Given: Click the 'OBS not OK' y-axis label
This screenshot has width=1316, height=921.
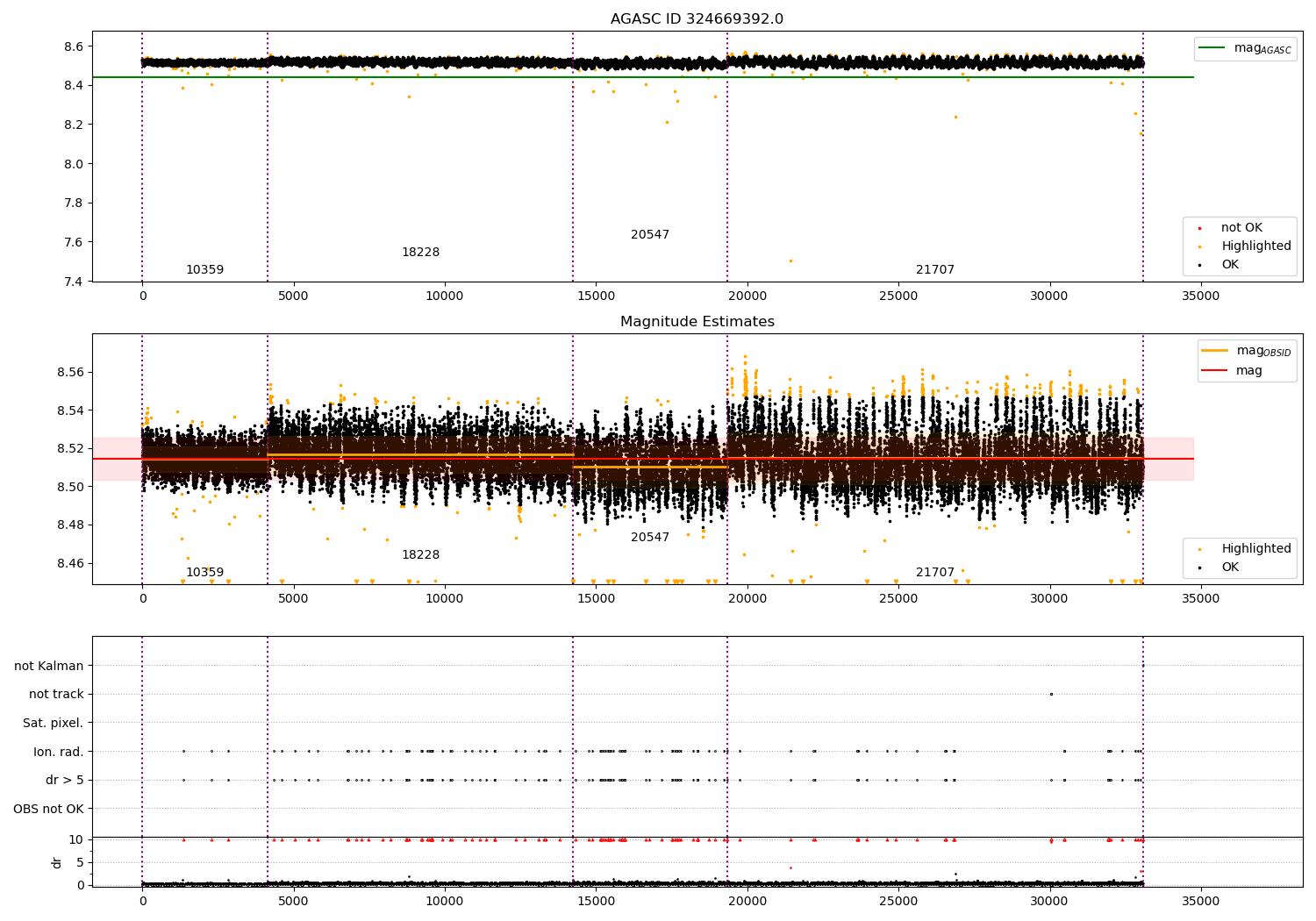Looking at the screenshot, I should pos(48,809).
